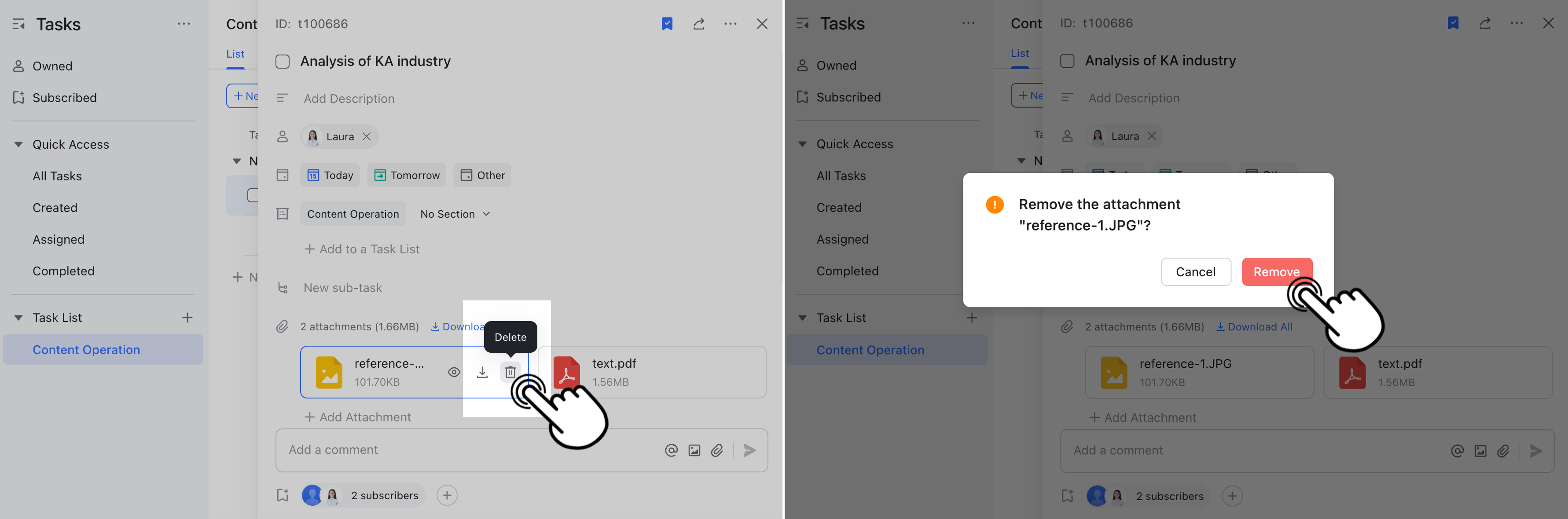Viewport: 1568px width, 519px height.
Task: Open the No Section dropdown in left panel
Action: coord(455,214)
